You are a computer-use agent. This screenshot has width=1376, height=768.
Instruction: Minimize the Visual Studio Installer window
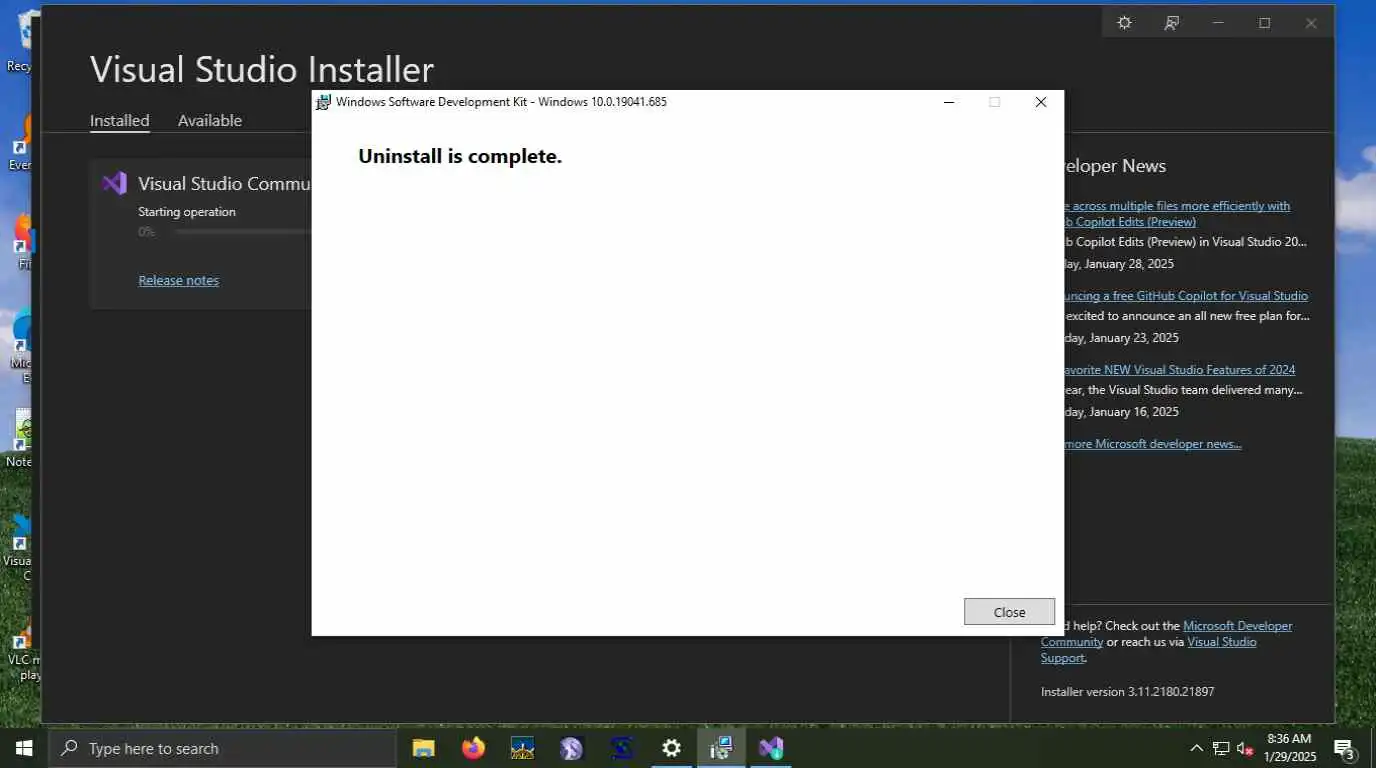click(x=1218, y=22)
